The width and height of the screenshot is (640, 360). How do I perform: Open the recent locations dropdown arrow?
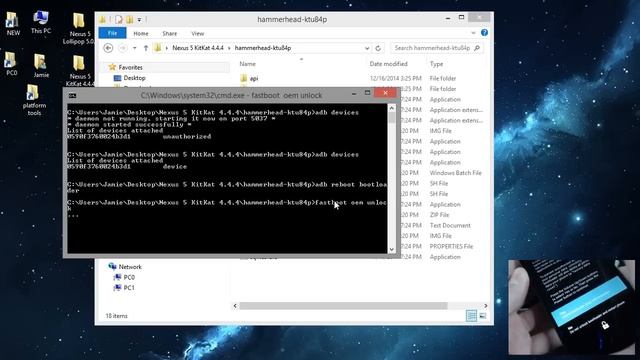[x=135, y=48]
